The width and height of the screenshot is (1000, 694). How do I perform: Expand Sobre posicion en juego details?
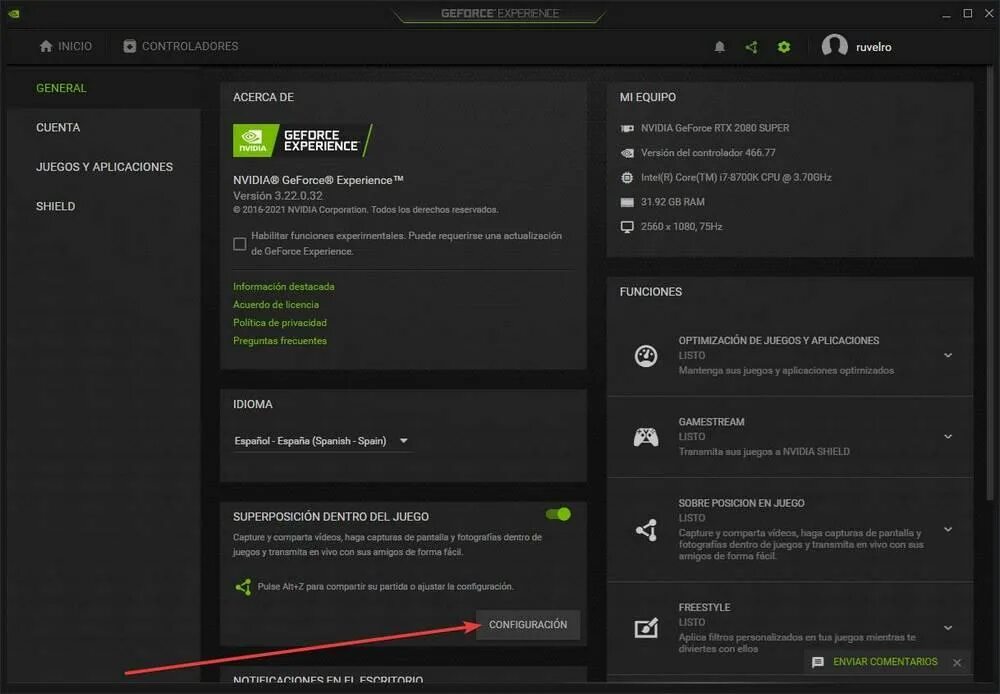pos(948,529)
